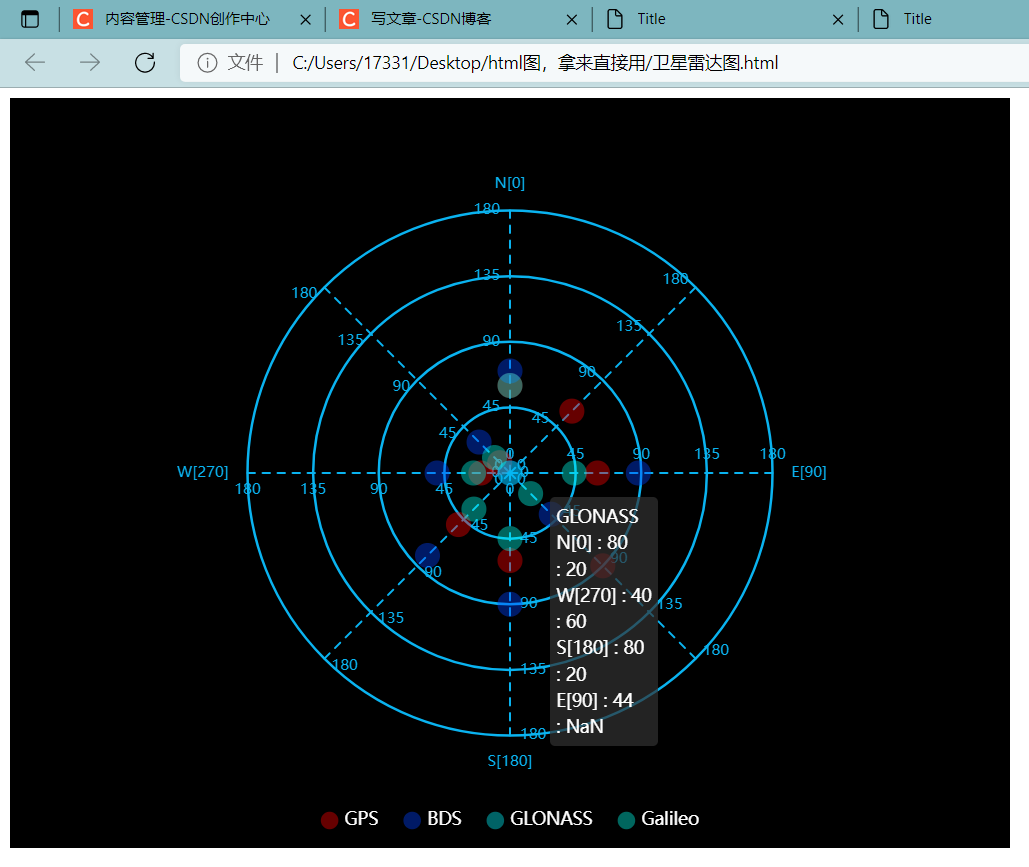Screen dimensions: 1029x867
Task: Click the red GPS point on the E[90] axis beside the 45 ring
Action: pos(597,473)
